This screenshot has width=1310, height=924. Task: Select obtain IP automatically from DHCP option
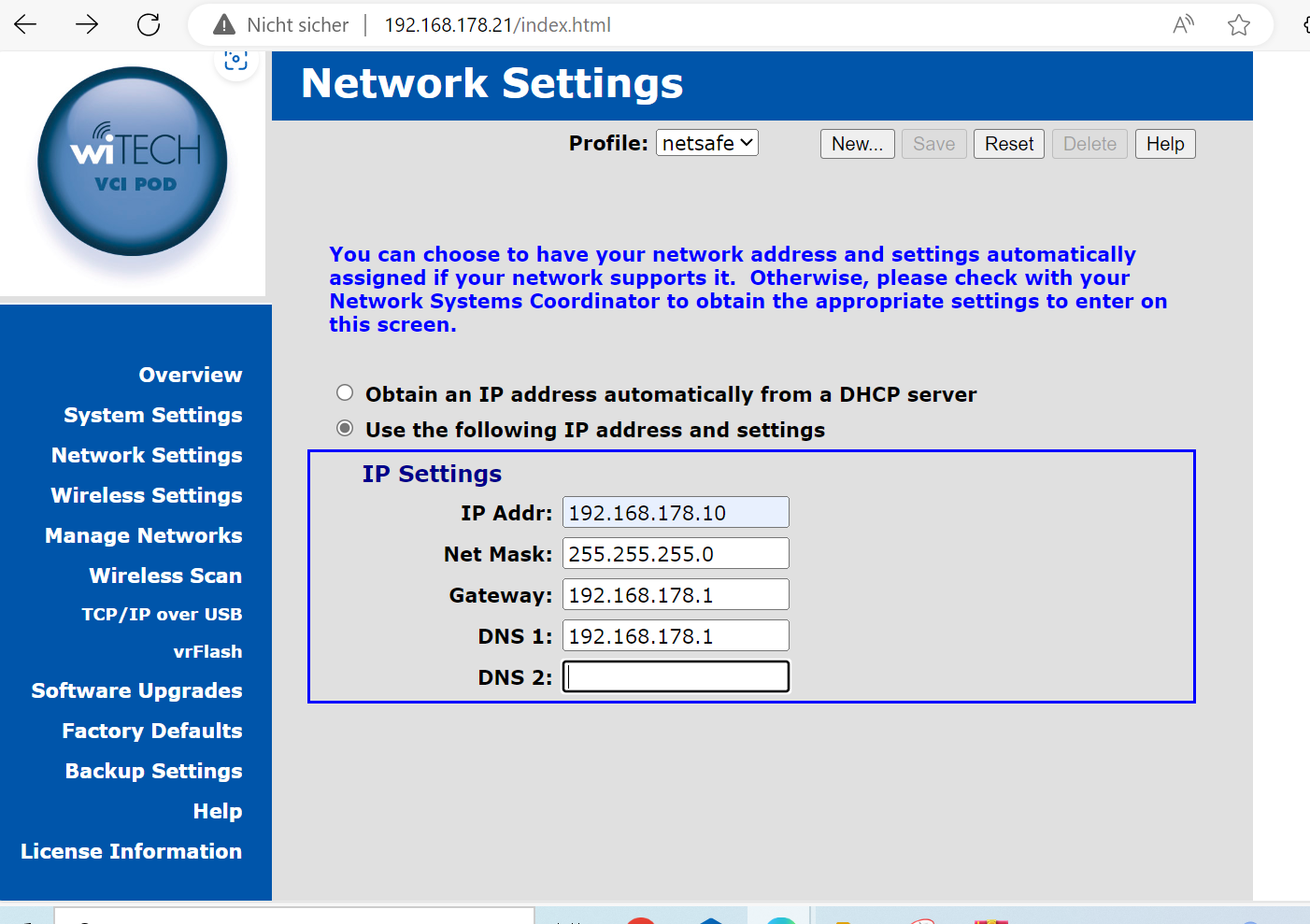point(345,393)
